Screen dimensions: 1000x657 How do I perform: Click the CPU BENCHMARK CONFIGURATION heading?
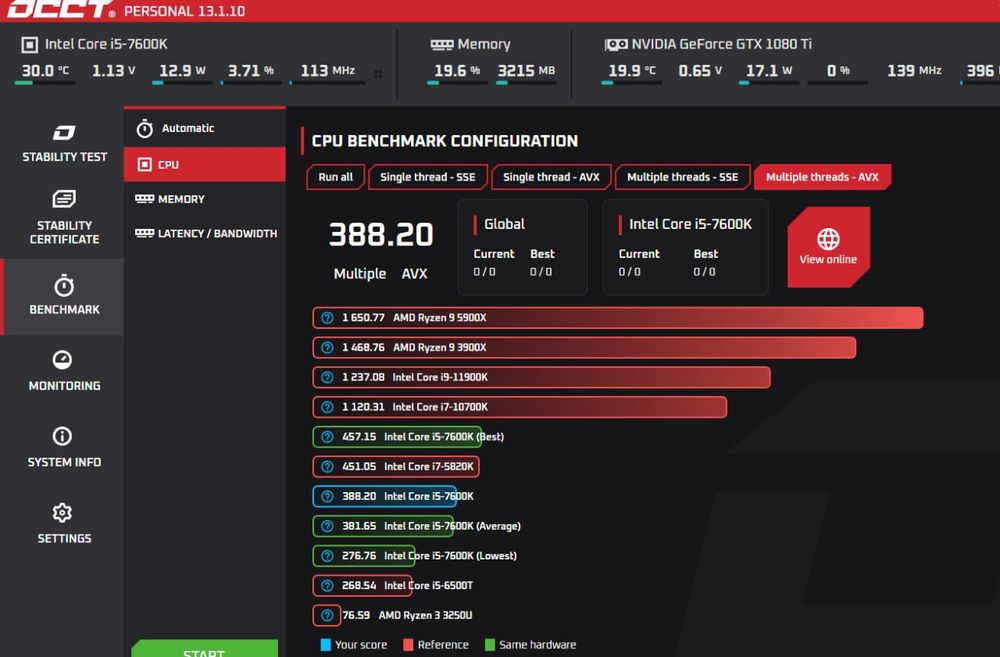445,141
